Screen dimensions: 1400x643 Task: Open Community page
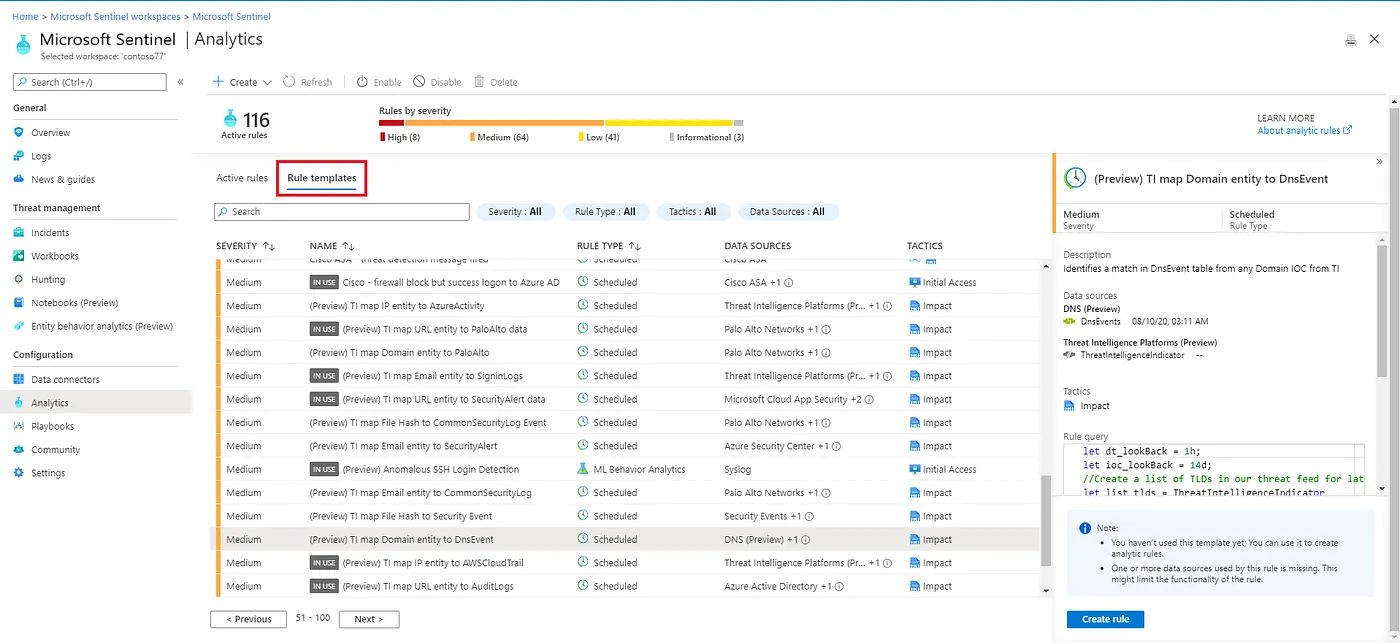tap(55, 449)
